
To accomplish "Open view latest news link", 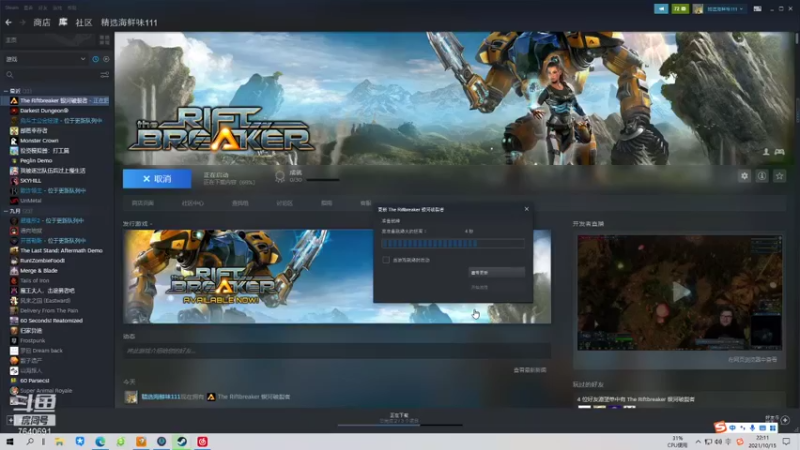I will click(530, 370).
